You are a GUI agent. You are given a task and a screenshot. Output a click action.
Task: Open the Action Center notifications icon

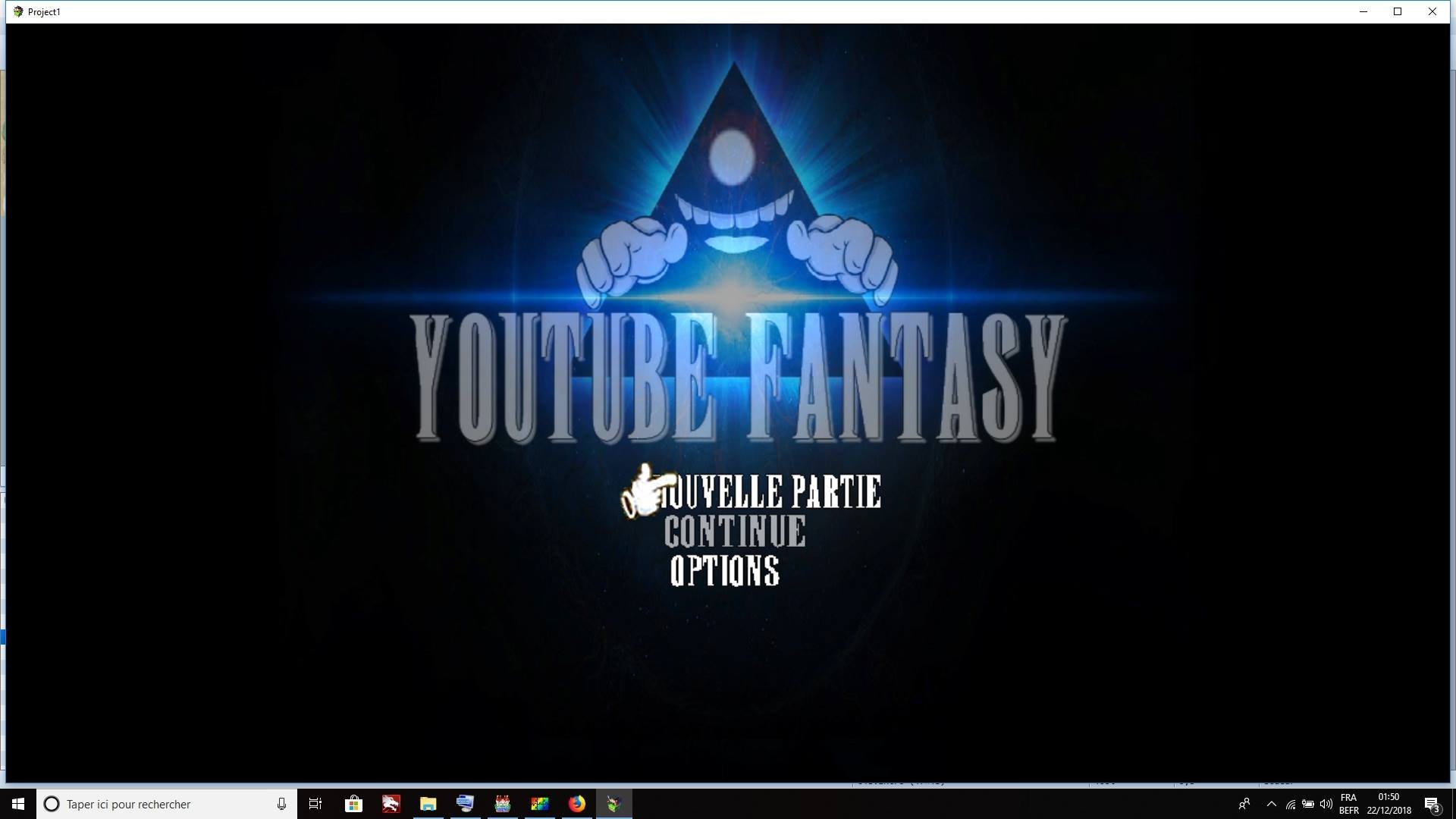click(1432, 804)
